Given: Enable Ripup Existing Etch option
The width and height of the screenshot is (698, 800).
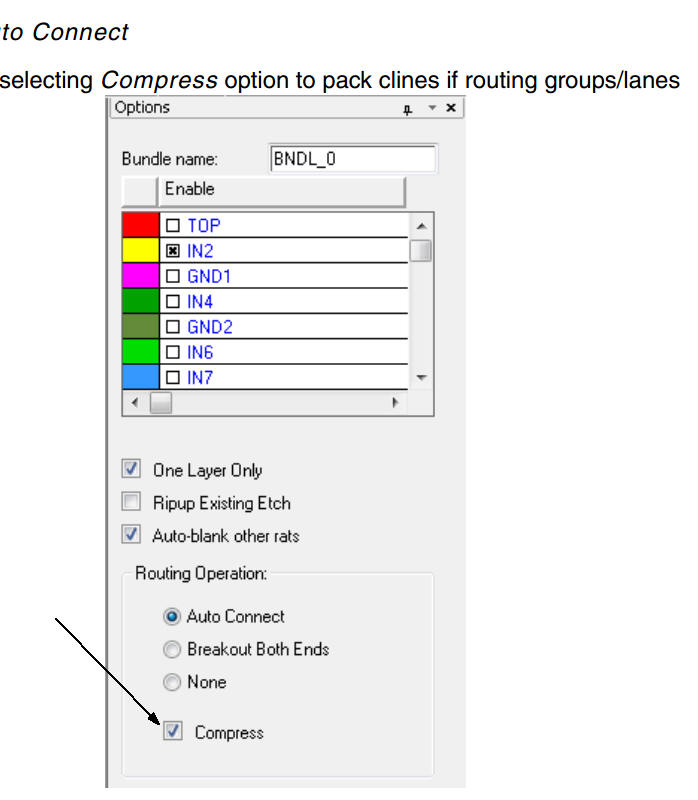Looking at the screenshot, I should coord(131,502).
